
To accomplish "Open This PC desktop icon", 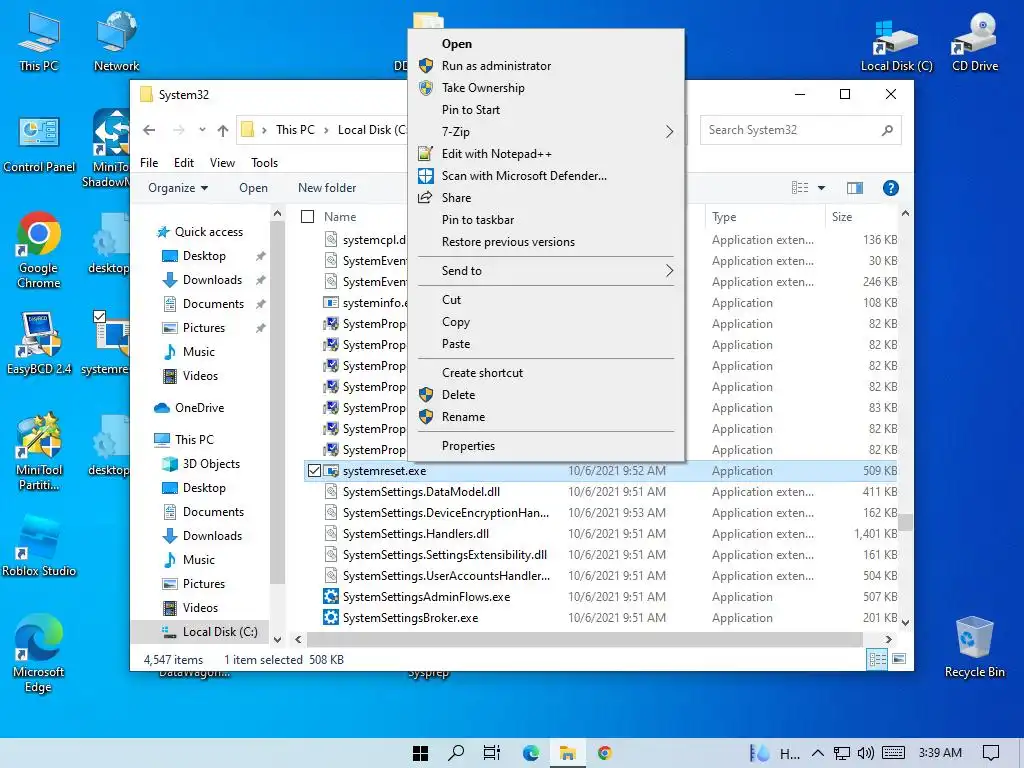I will click(39, 42).
